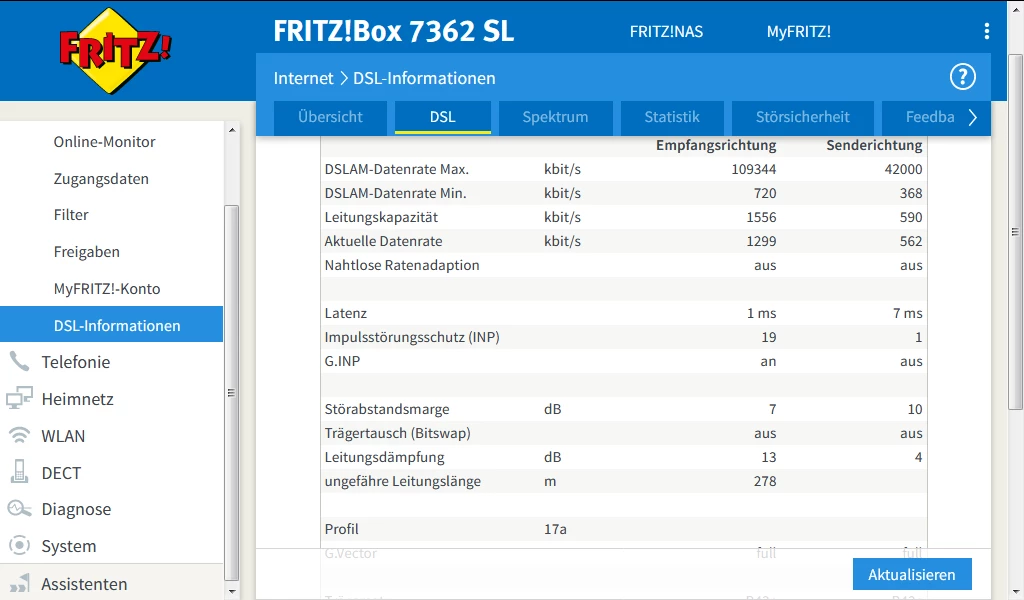Screen dimensions: 1024x600
Task: Open the help question mark icon
Action: click(x=963, y=77)
